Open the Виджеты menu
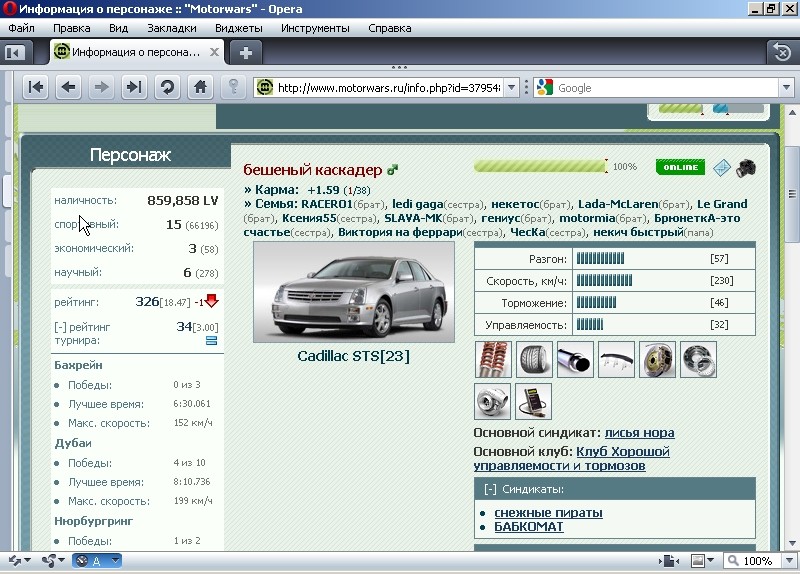Image resolution: width=800 pixels, height=574 pixels. [239, 28]
